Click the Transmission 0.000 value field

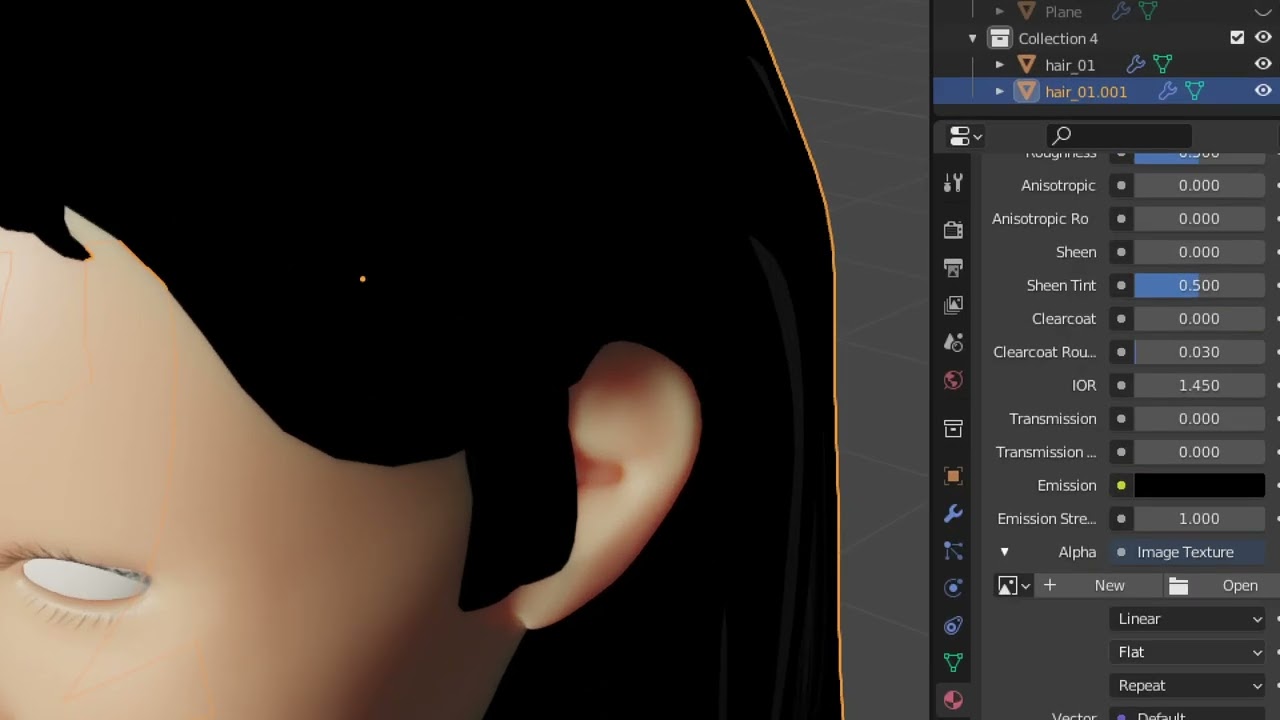1199,418
